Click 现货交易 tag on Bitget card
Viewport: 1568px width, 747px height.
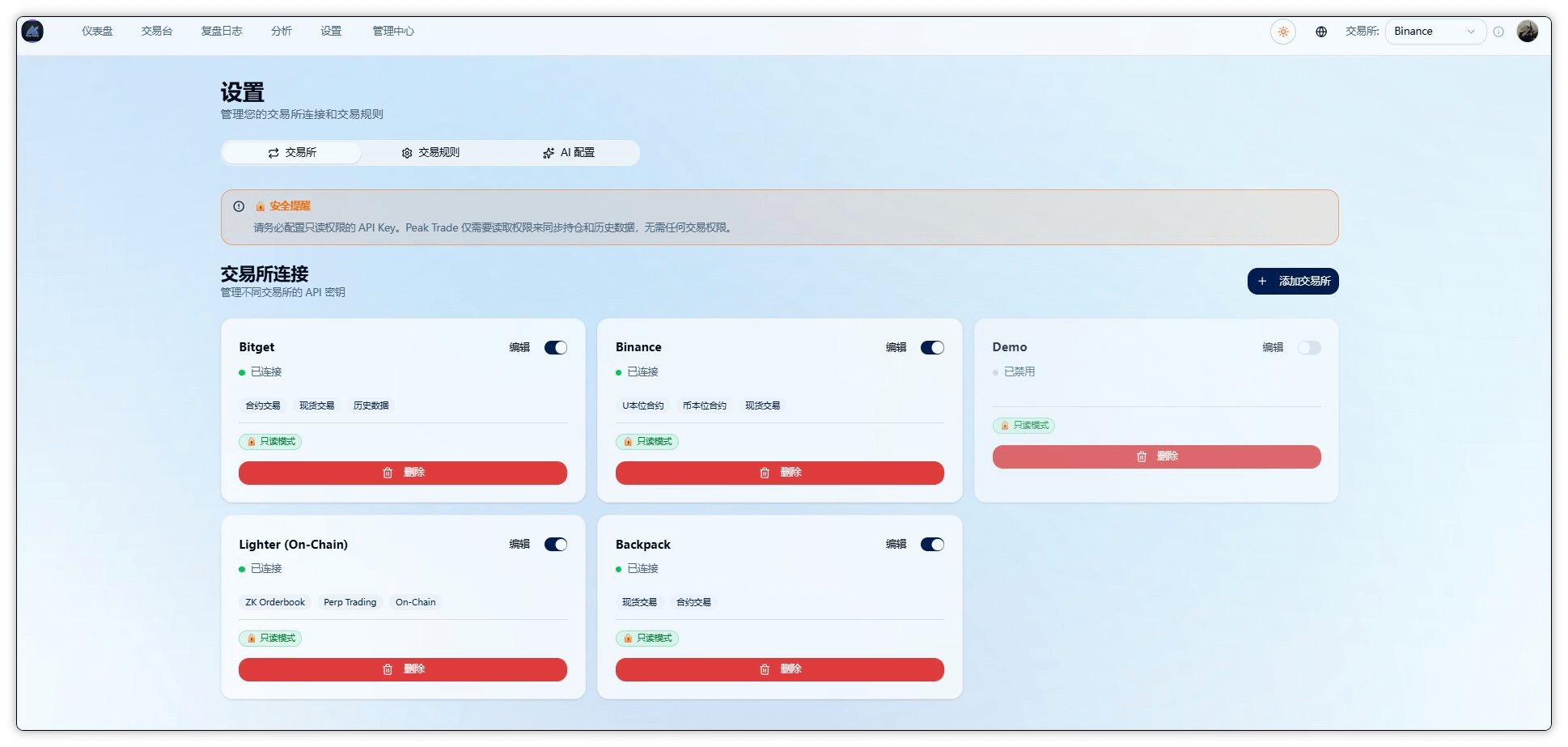coord(317,405)
